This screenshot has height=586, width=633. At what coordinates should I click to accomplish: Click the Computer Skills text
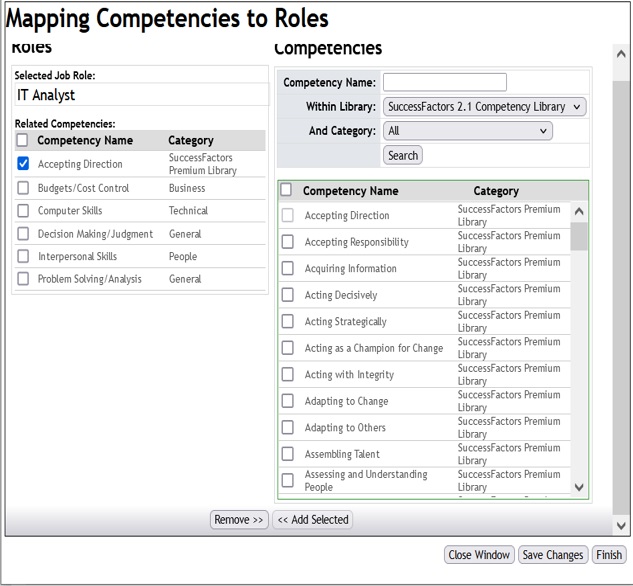[x=70, y=211]
